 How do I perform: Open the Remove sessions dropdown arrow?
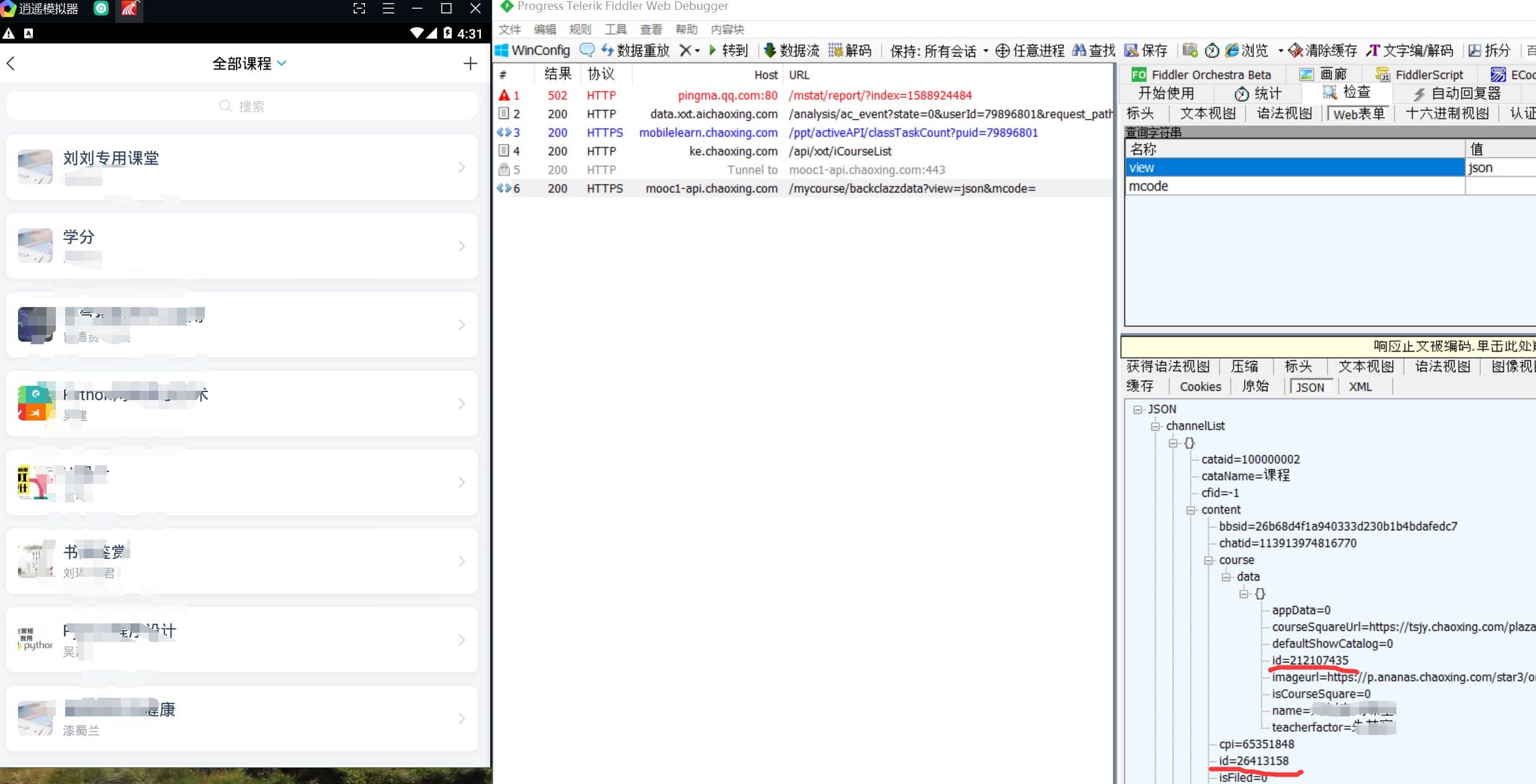coord(698,51)
